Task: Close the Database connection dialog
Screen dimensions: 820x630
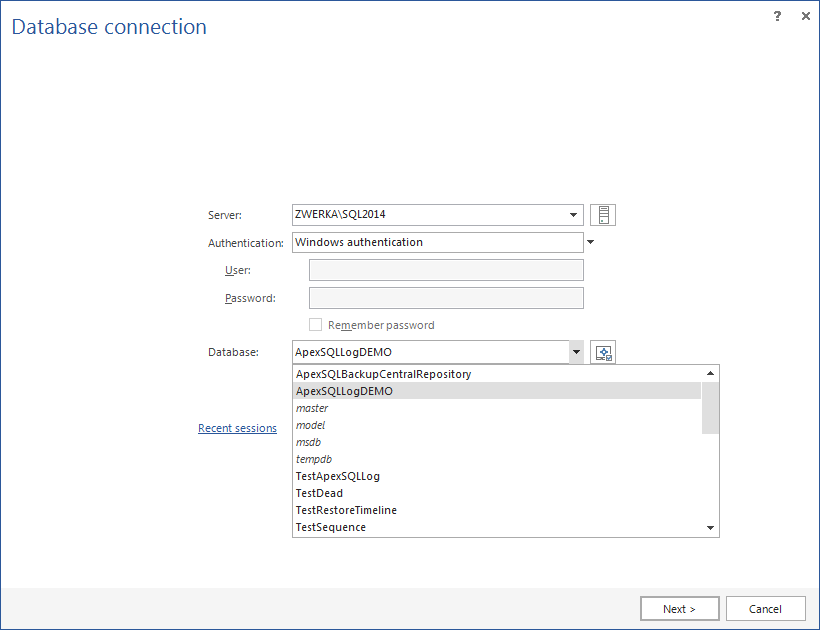Action: (806, 16)
